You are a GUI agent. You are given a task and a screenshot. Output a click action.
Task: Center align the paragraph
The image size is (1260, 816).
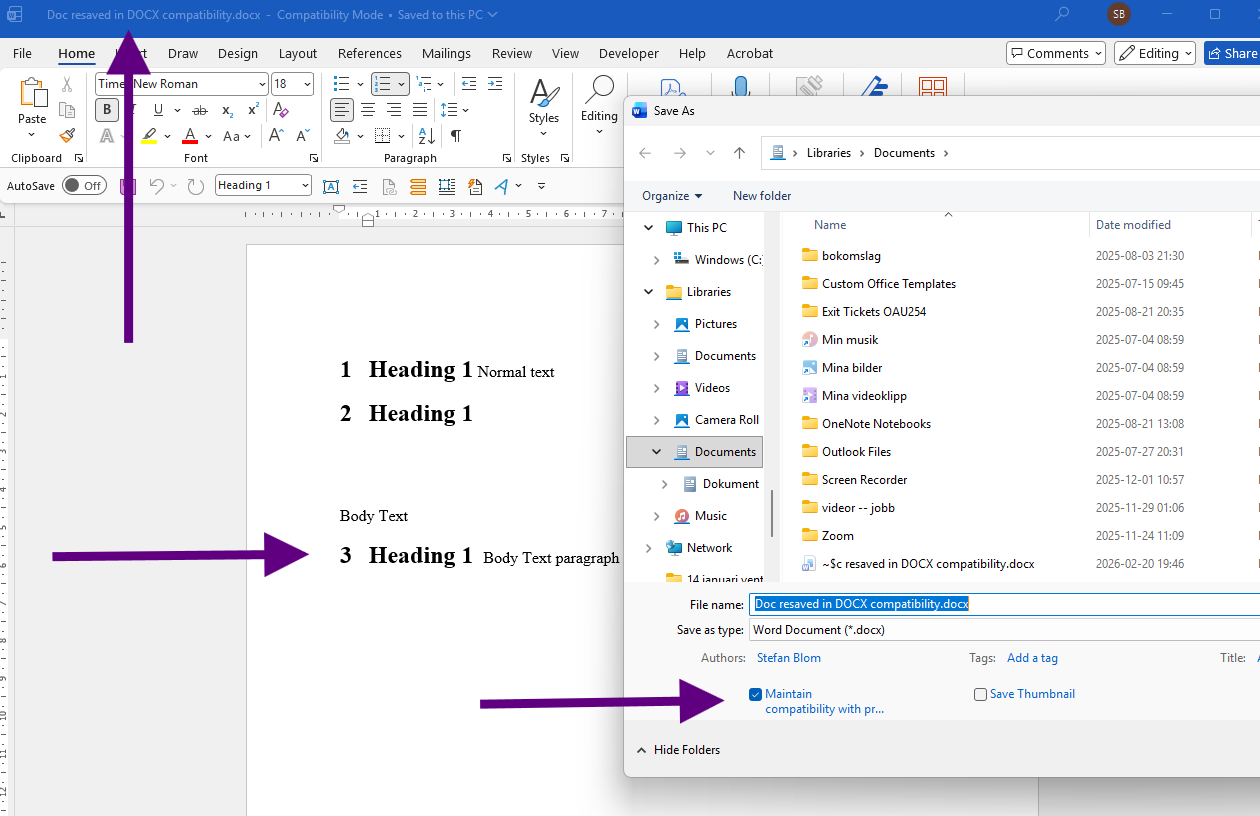coord(368,110)
